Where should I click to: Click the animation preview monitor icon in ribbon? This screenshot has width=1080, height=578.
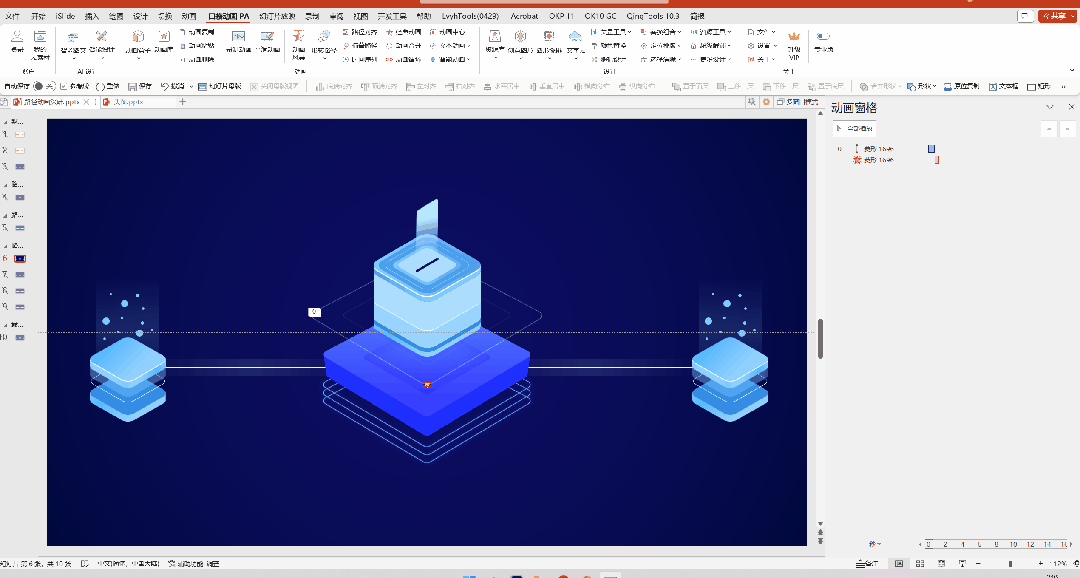pos(238,37)
